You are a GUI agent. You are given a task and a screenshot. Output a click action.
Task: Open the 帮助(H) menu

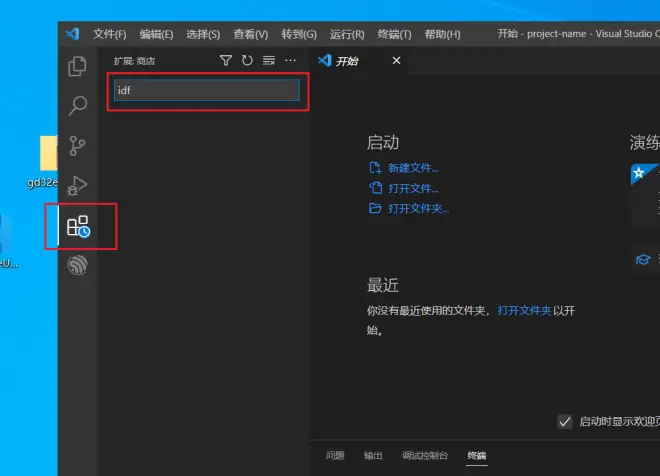pyautogui.click(x=442, y=34)
